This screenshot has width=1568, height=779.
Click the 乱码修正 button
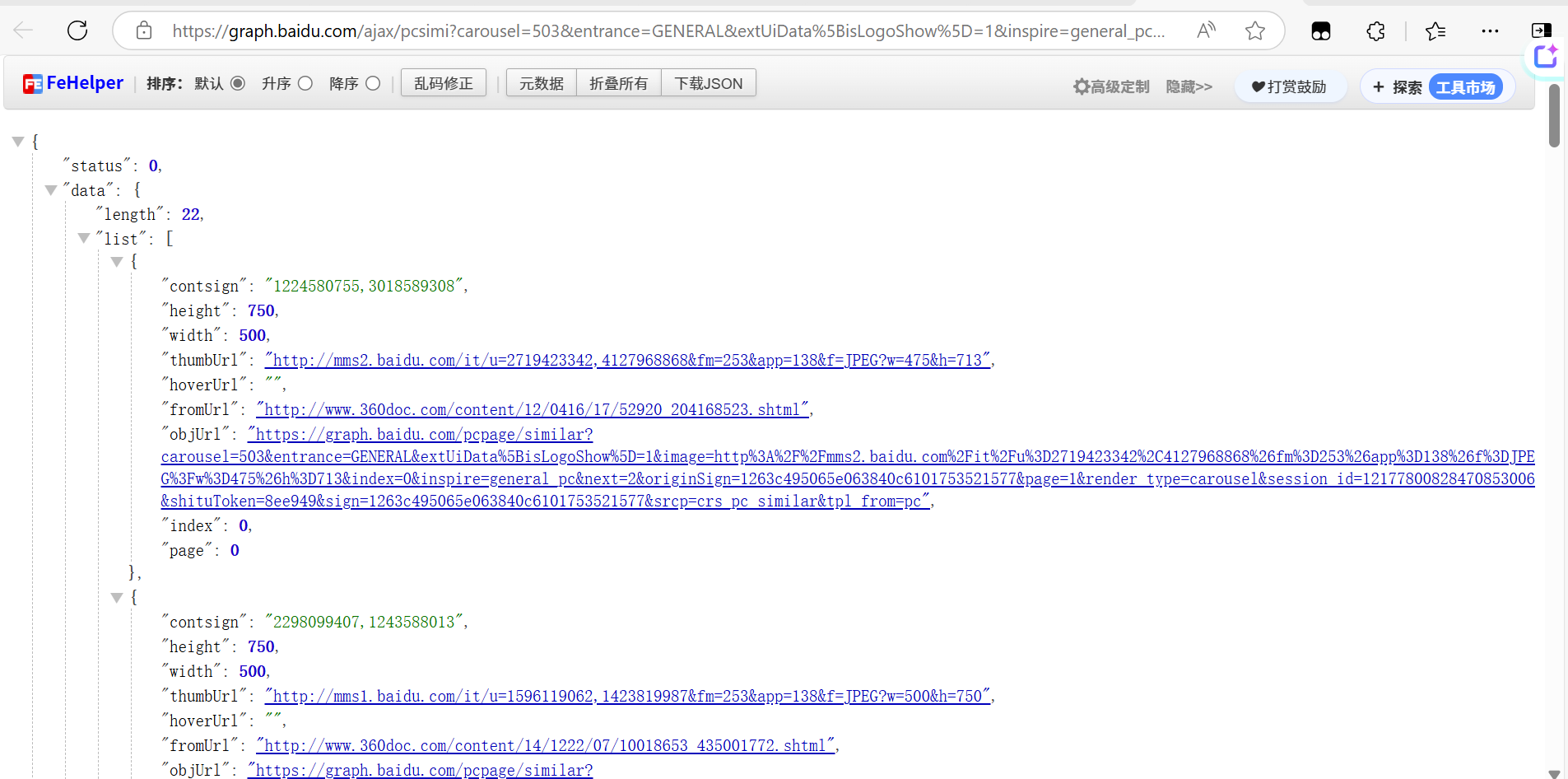coord(444,83)
